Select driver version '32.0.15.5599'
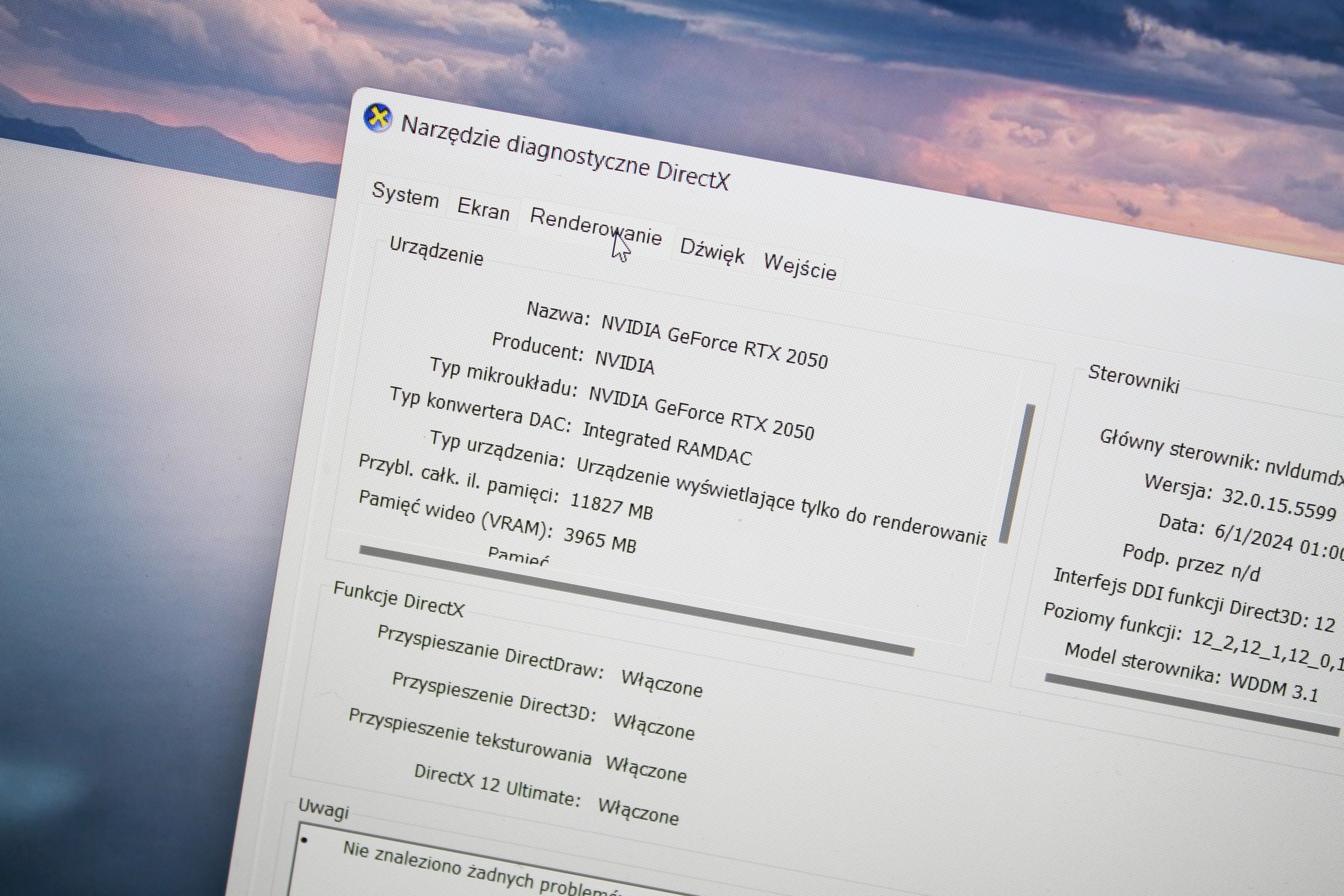Screen dimensions: 1344x896 [x=1279, y=505]
